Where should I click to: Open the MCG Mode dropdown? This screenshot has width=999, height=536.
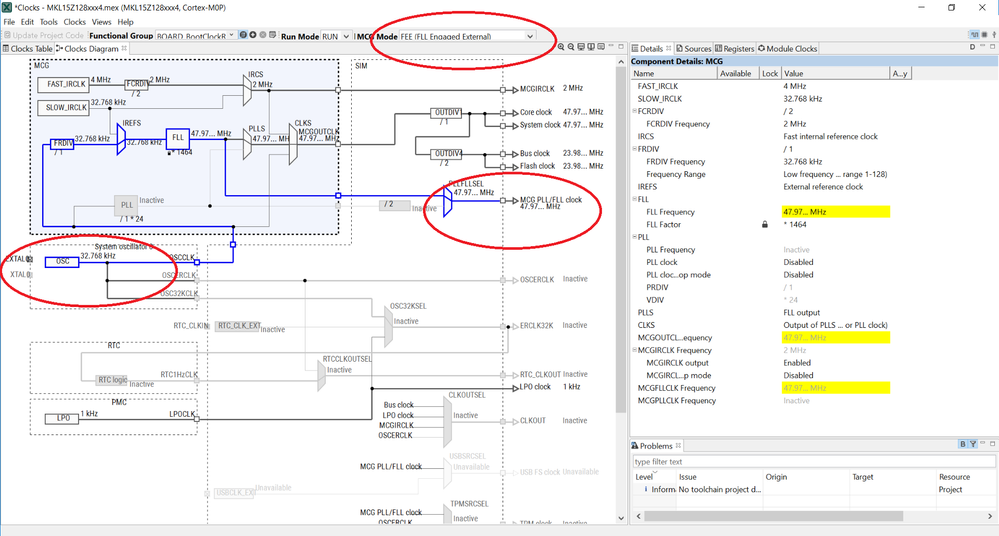coord(529,36)
